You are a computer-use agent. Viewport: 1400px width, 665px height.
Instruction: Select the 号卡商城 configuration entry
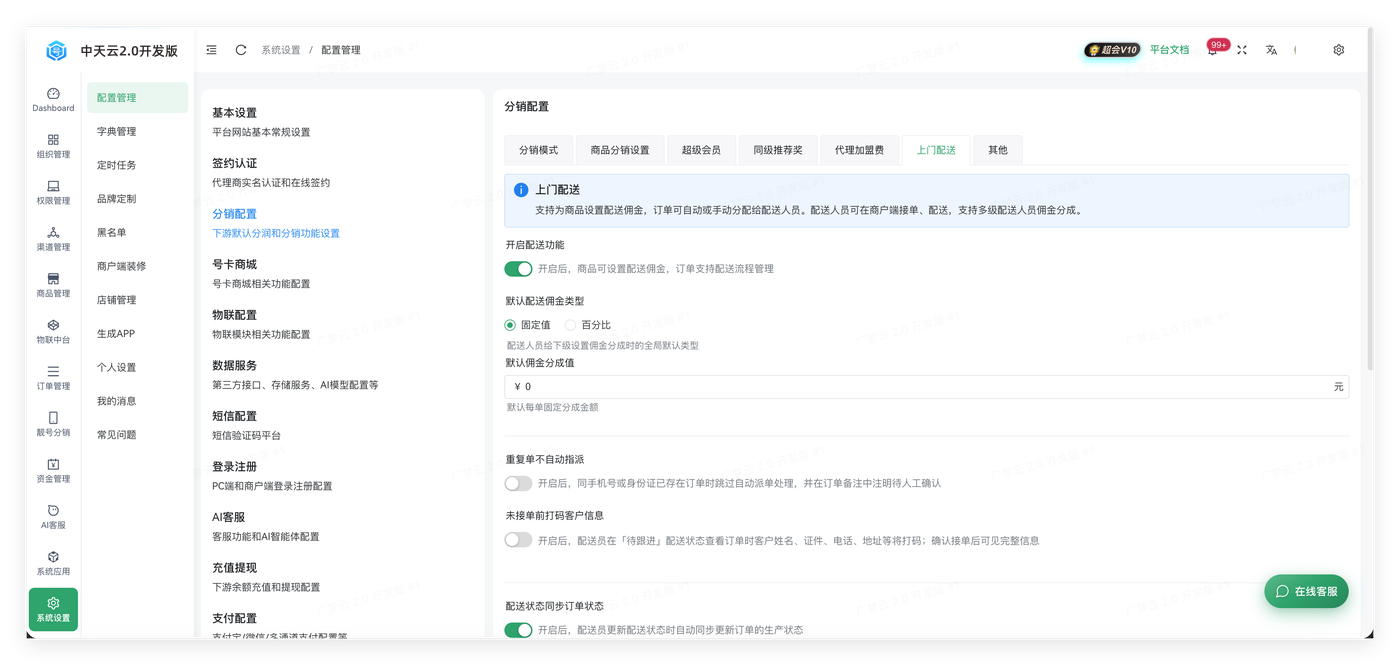pyautogui.click(x=342, y=273)
